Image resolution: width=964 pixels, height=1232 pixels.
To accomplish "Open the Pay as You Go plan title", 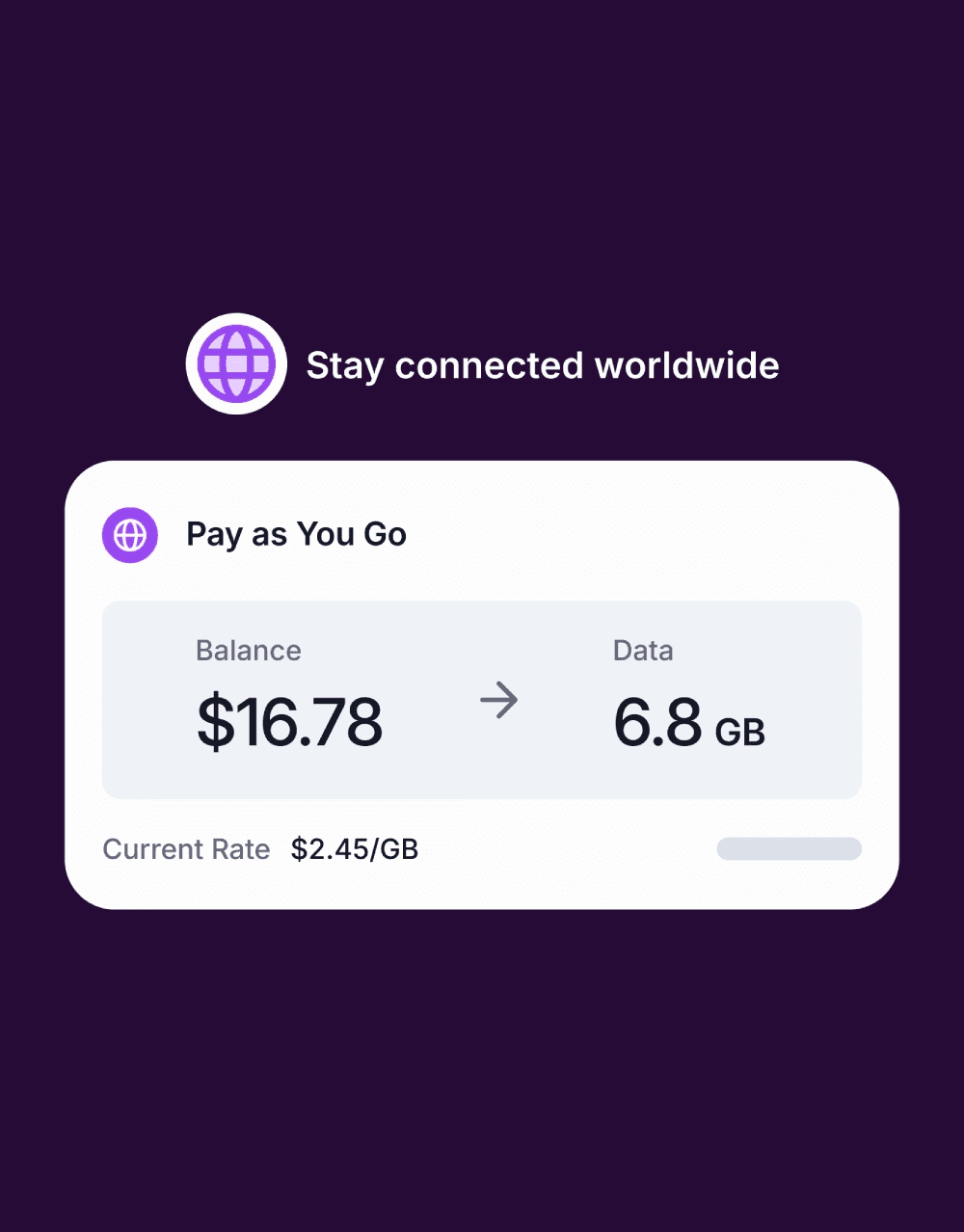I will pos(297,534).
